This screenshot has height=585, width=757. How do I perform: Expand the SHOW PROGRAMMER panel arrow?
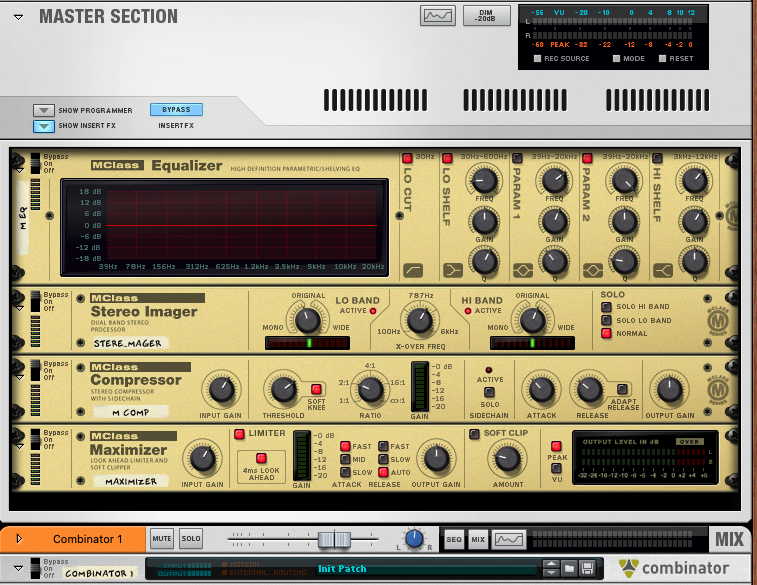pos(43,111)
